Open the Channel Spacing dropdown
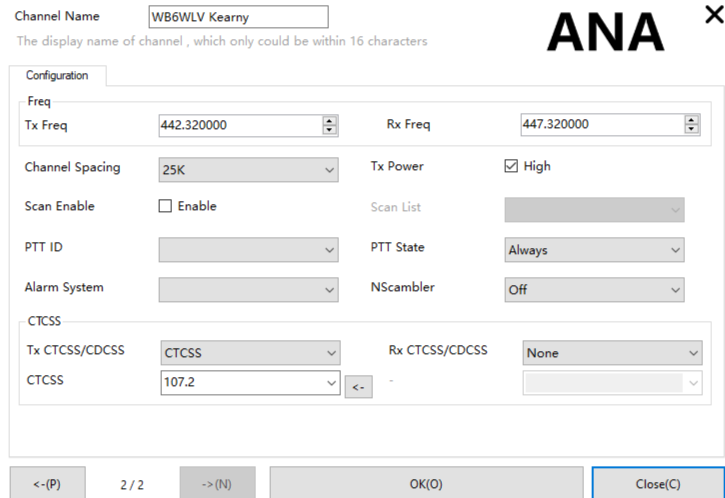725x498 pixels. (249, 171)
